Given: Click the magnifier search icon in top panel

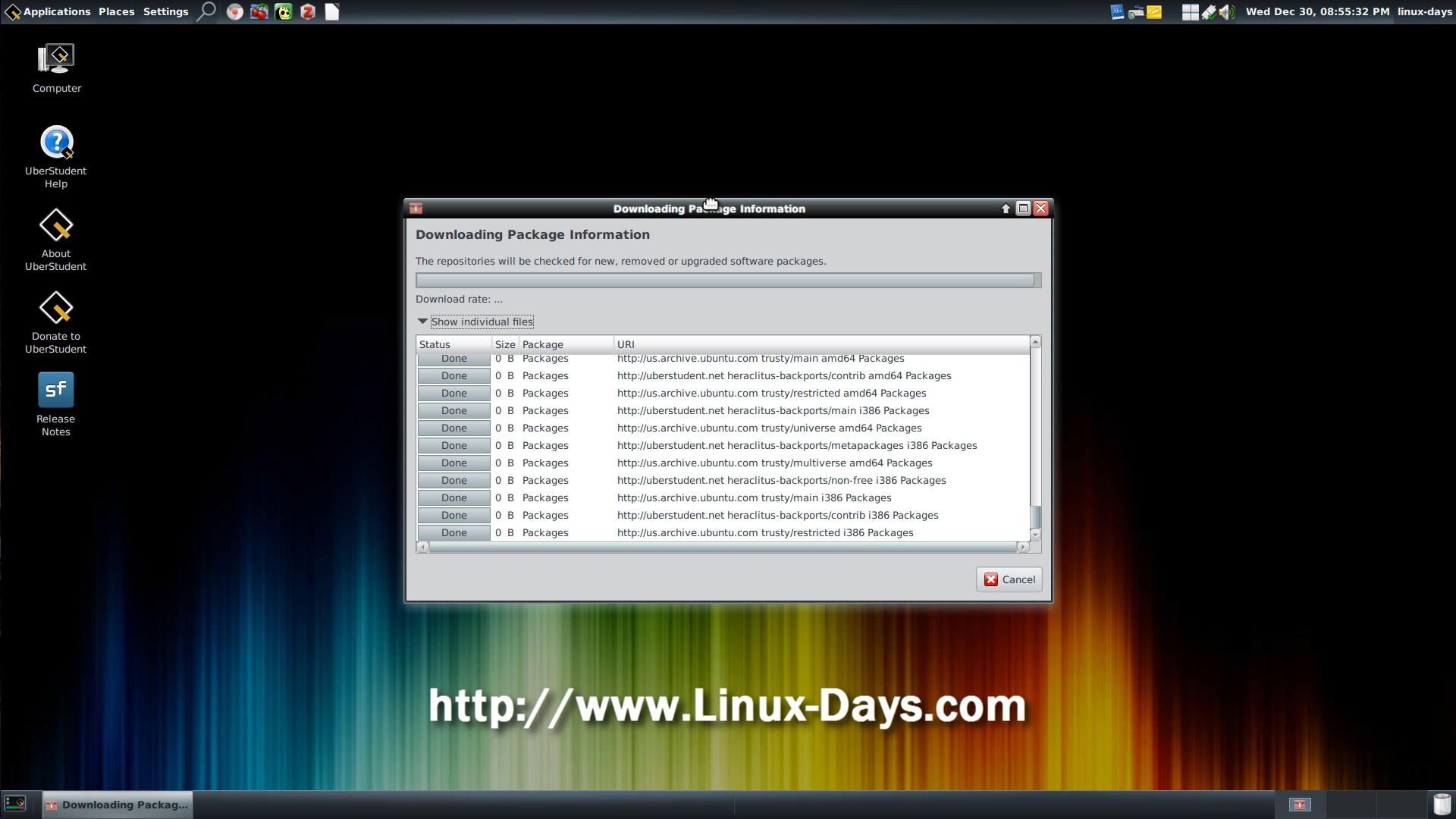Looking at the screenshot, I should coord(206,11).
